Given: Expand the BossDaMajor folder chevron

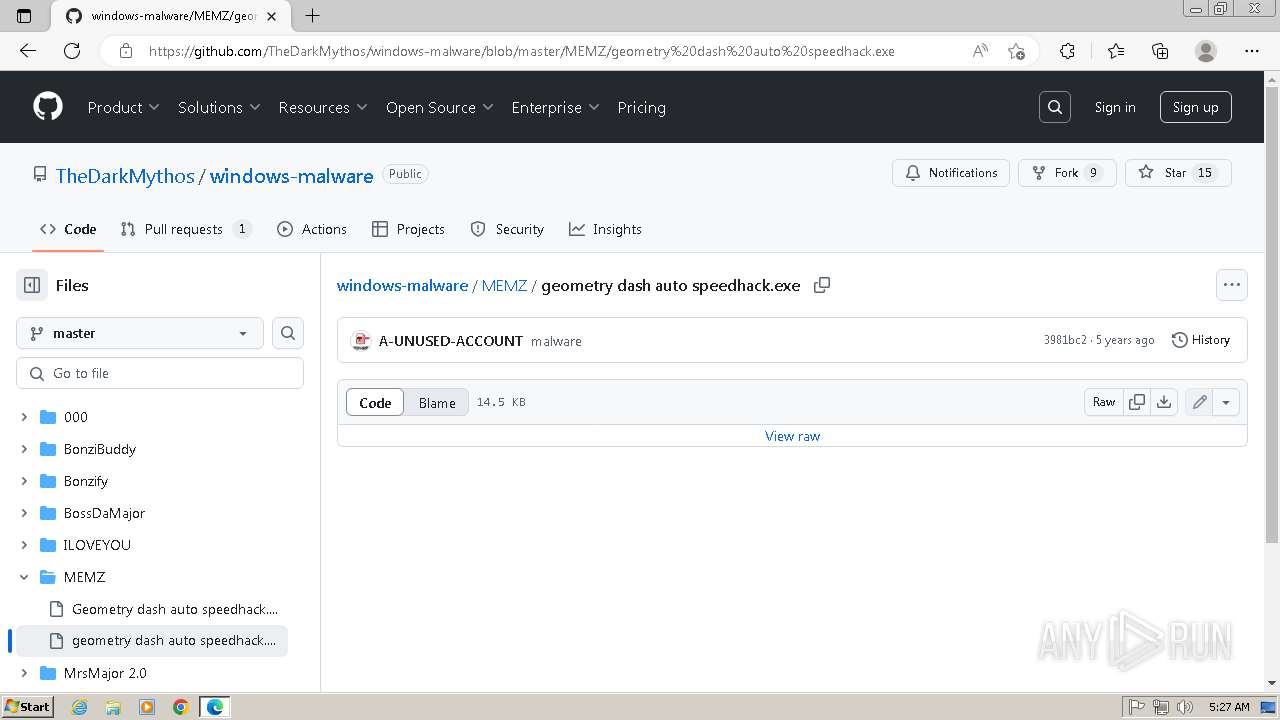Looking at the screenshot, I should tap(24, 513).
